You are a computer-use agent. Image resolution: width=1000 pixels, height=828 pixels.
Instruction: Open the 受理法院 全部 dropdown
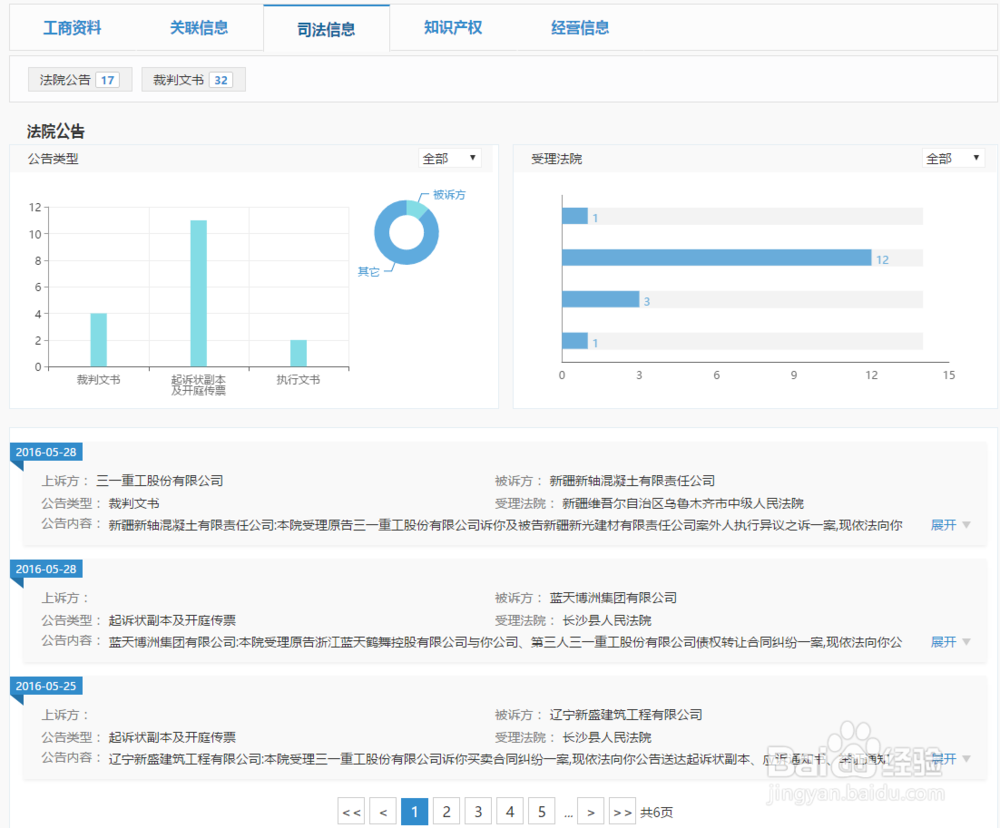point(953,157)
